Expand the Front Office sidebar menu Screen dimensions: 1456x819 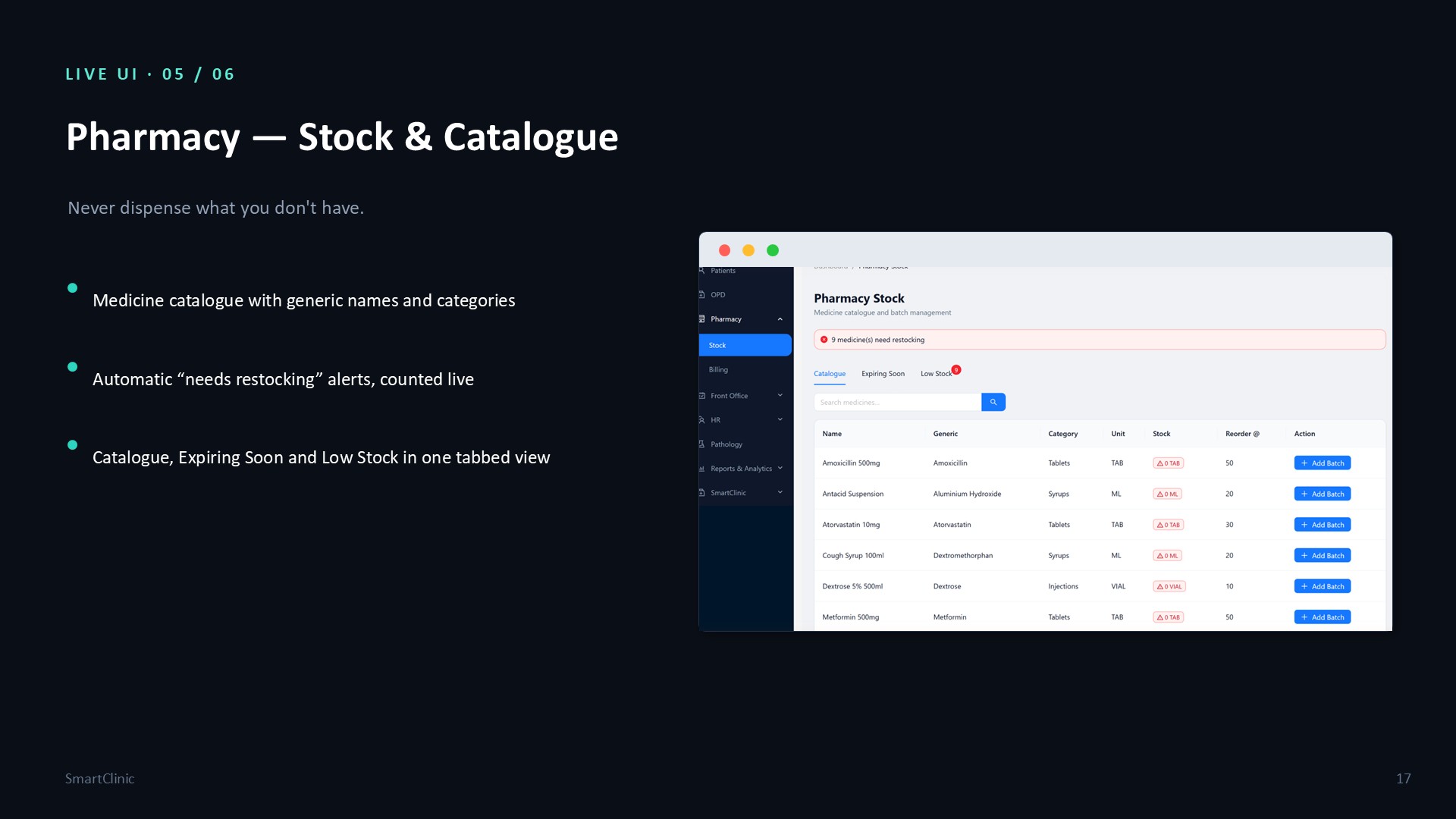click(x=780, y=395)
